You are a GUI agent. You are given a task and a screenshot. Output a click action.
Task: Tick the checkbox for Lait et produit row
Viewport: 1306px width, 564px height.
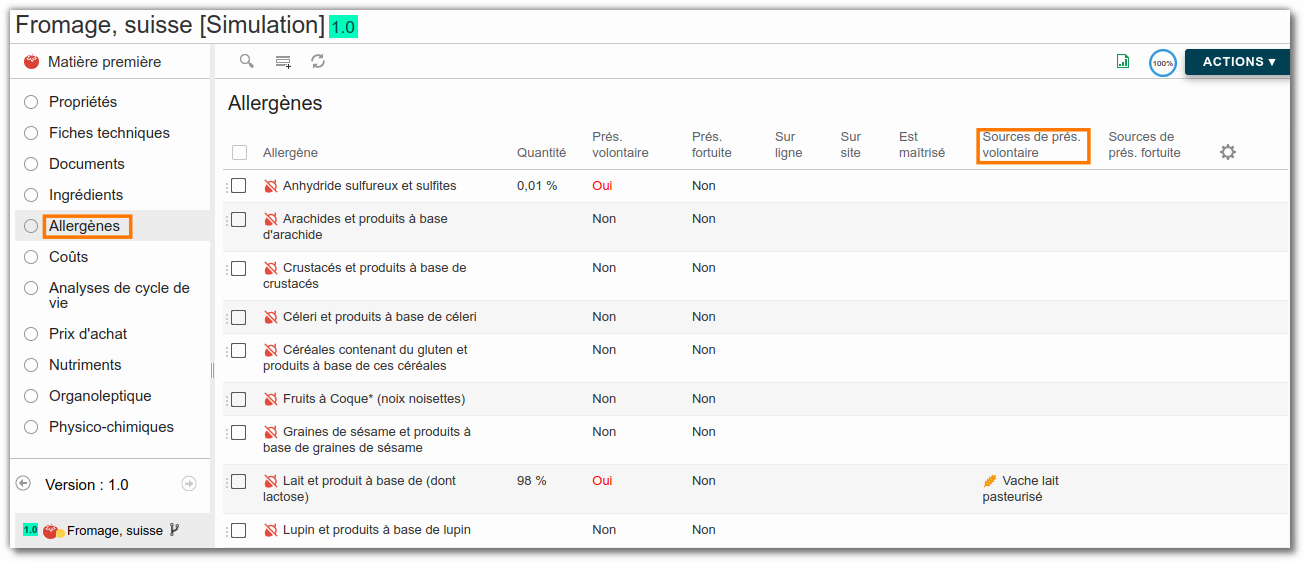238,481
